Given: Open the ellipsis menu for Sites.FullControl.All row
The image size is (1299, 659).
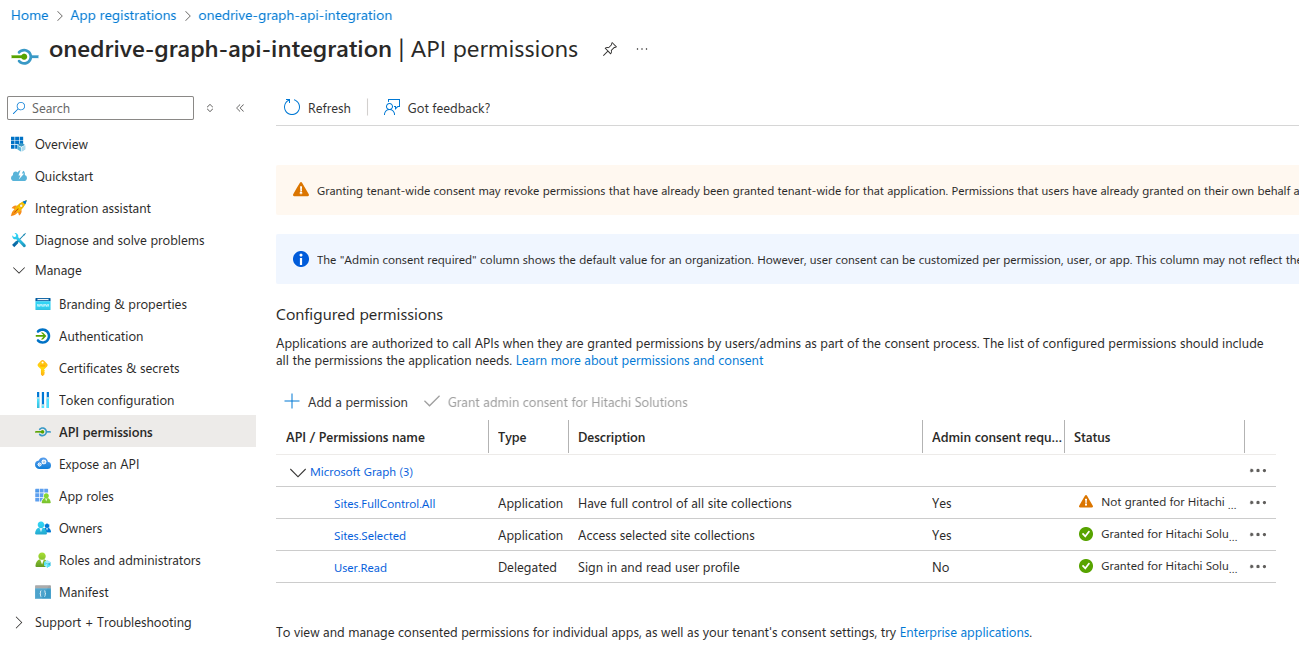Looking at the screenshot, I should [x=1258, y=502].
